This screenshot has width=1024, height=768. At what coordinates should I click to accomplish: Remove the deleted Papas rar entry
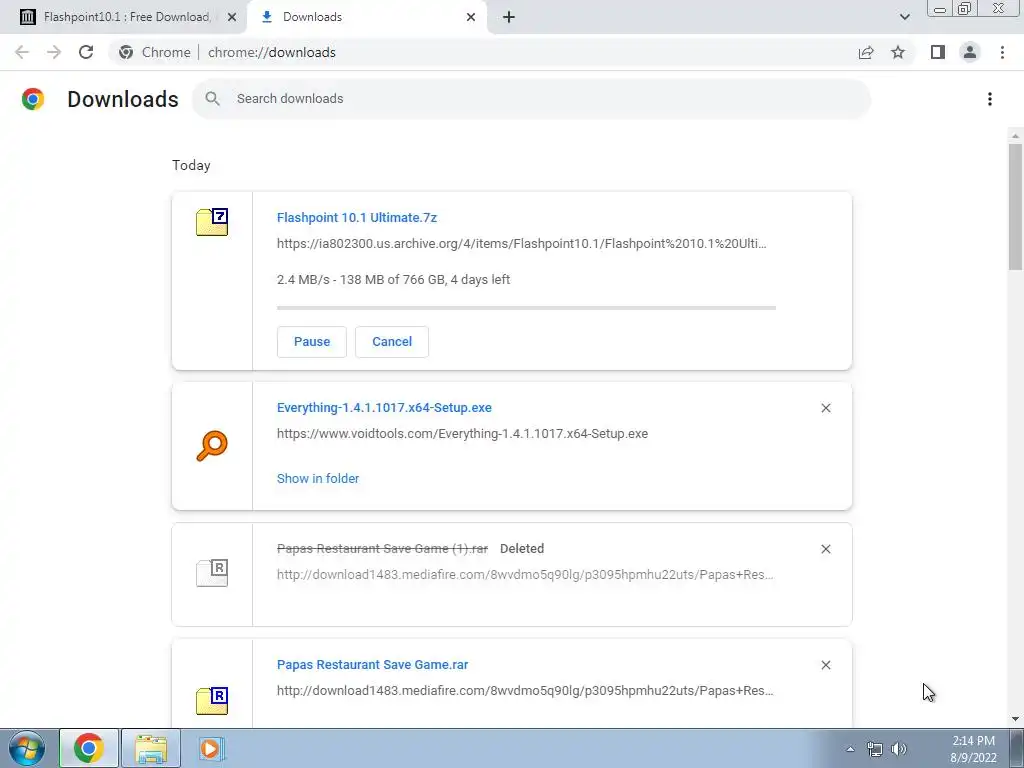[825, 549]
